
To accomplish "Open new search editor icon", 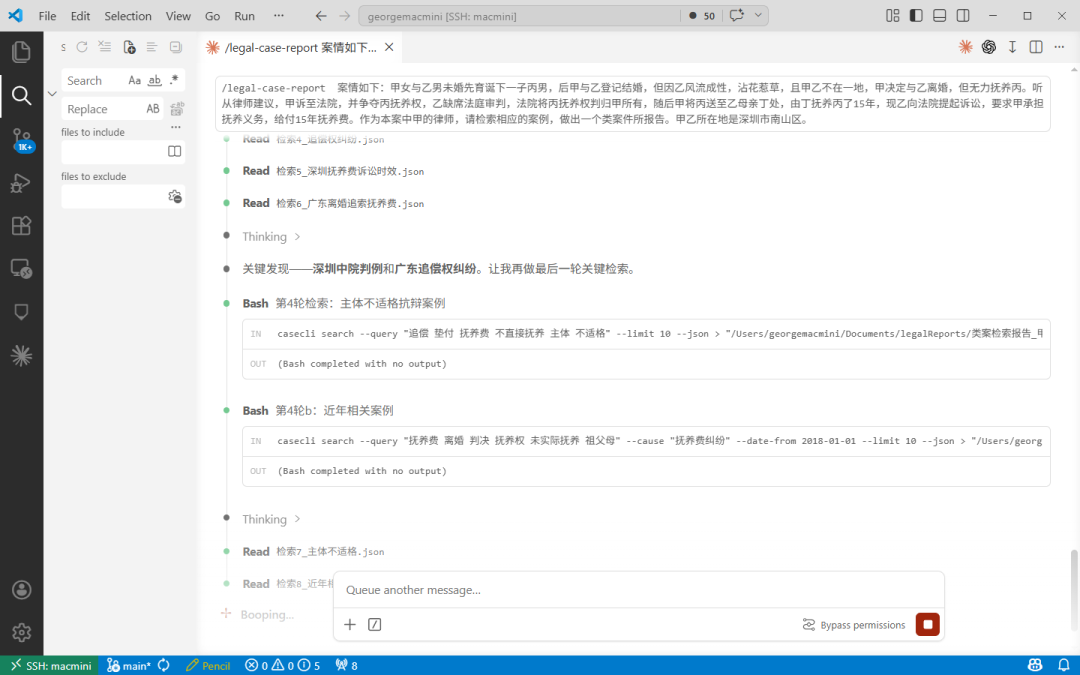I will click(129, 47).
